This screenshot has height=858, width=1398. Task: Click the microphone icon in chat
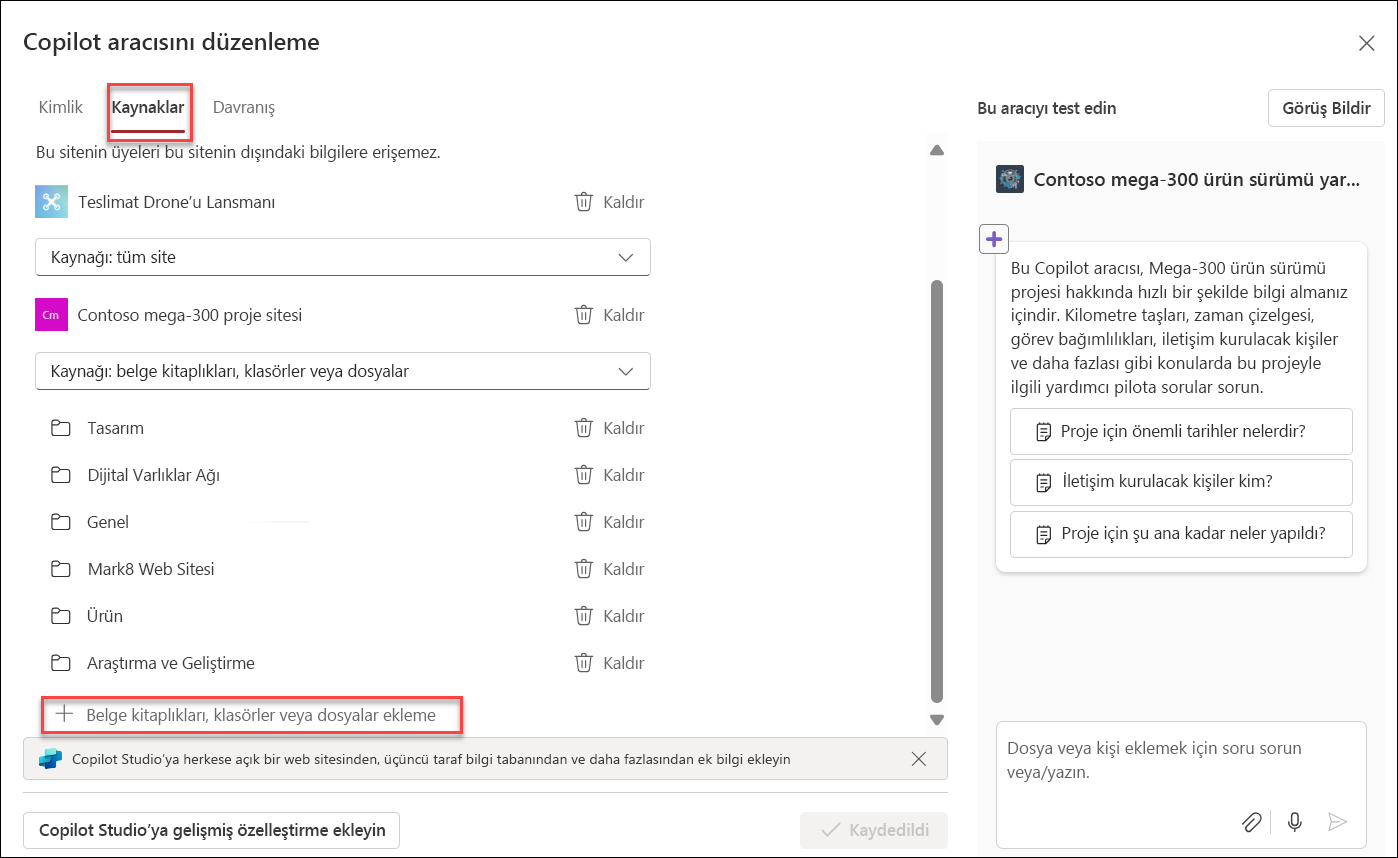pyautogui.click(x=1295, y=822)
